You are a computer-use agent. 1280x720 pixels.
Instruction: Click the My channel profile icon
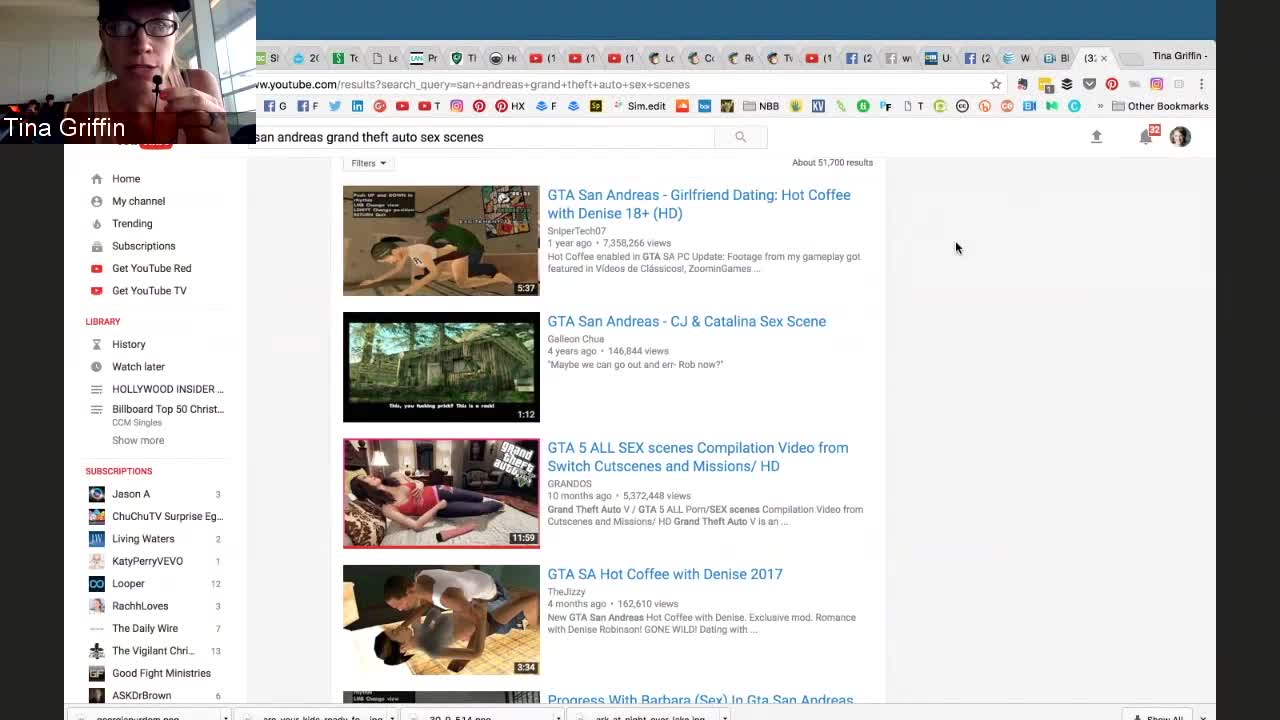point(96,201)
